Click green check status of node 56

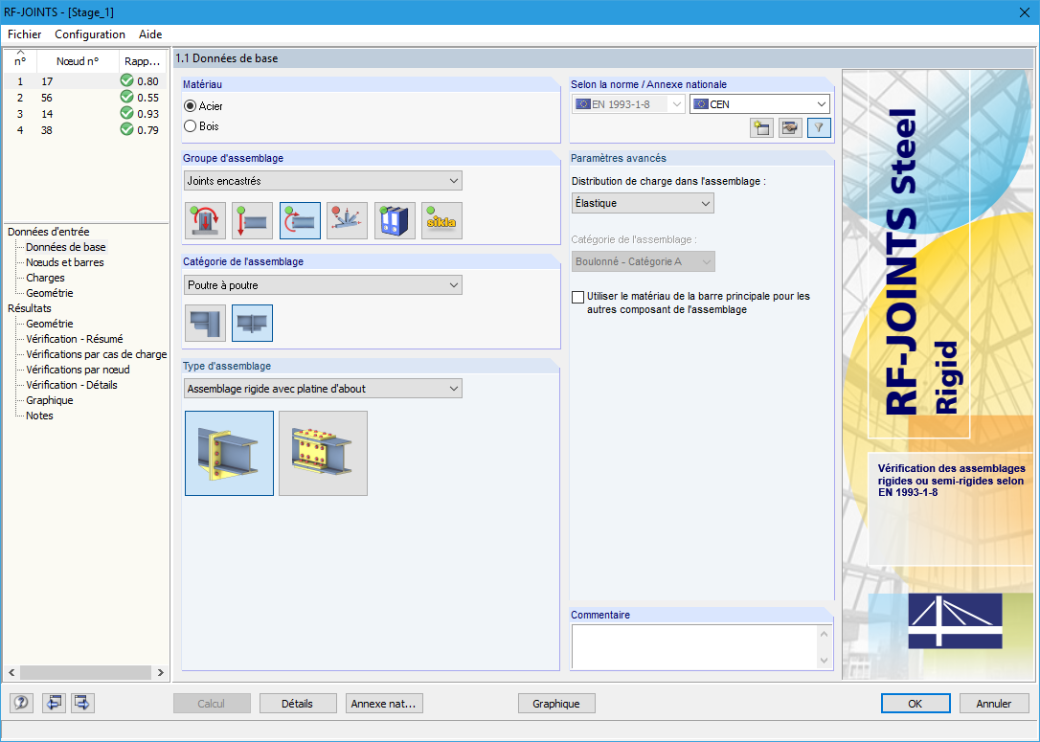coord(127,97)
